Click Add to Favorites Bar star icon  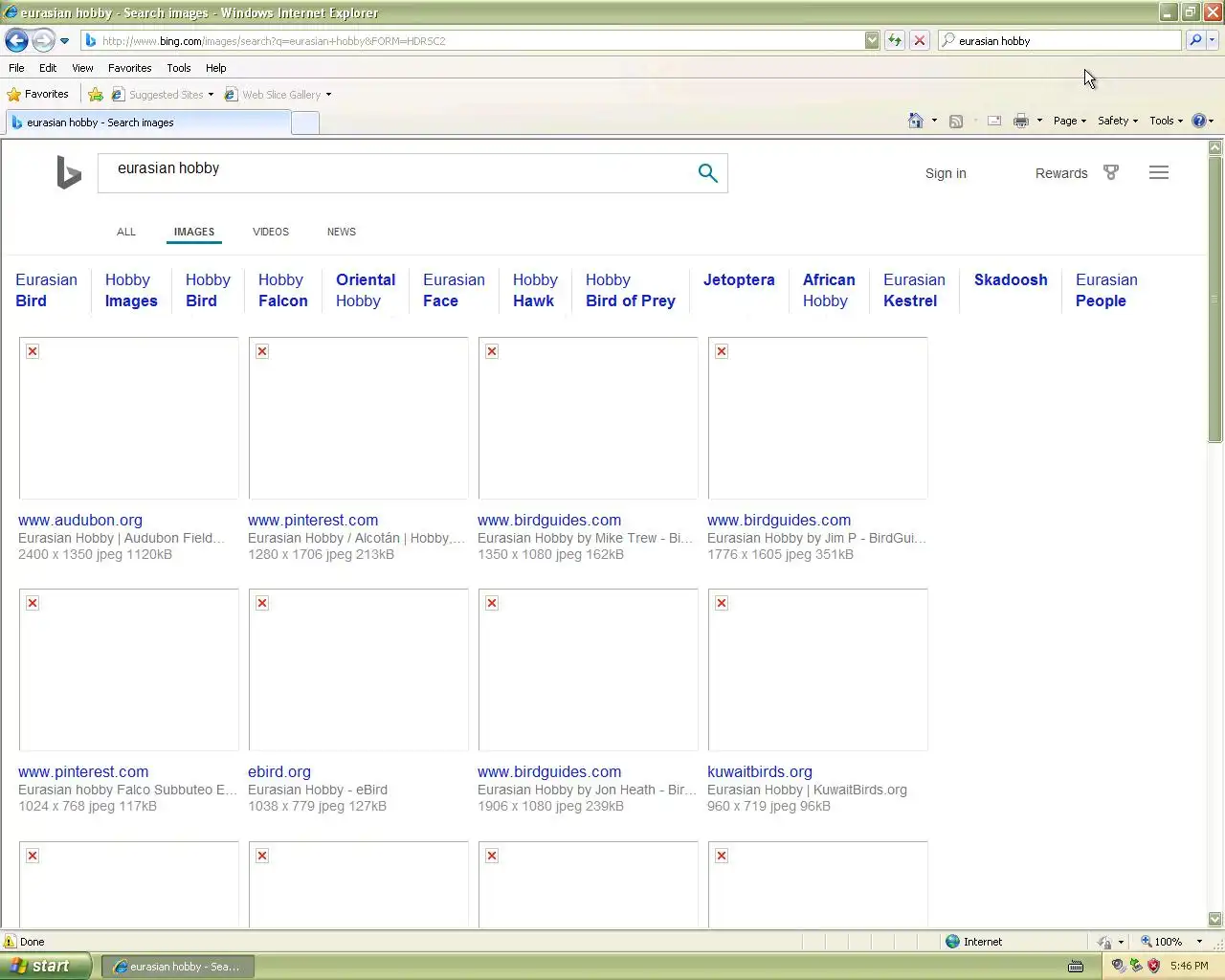(96, 94)
